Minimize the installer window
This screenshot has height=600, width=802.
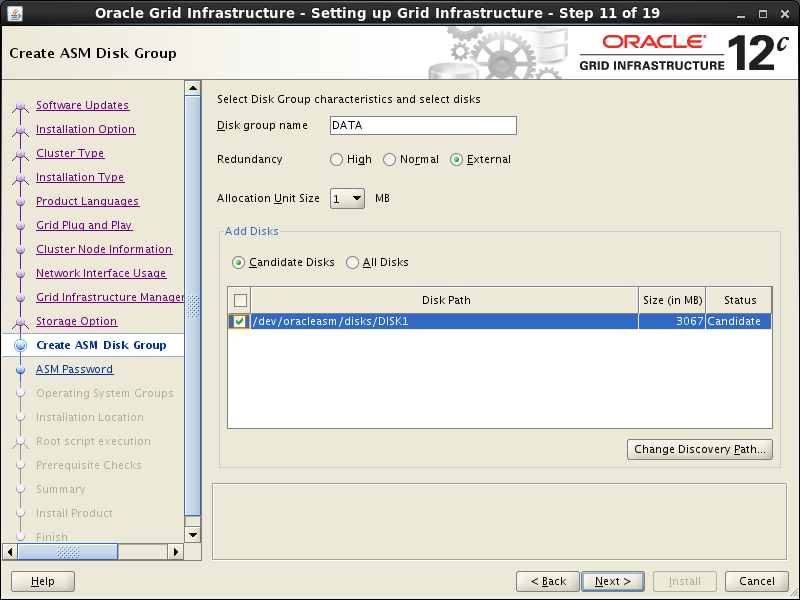[x=740, y=14]
